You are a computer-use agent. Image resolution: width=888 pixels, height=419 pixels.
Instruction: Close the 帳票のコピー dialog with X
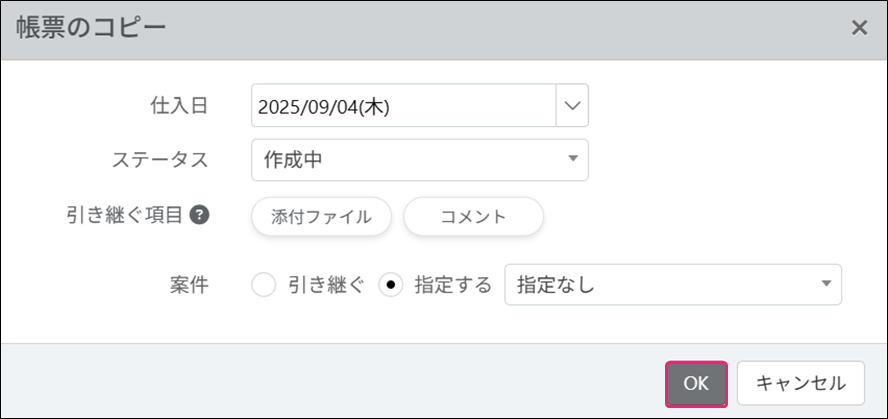point(859,28)
